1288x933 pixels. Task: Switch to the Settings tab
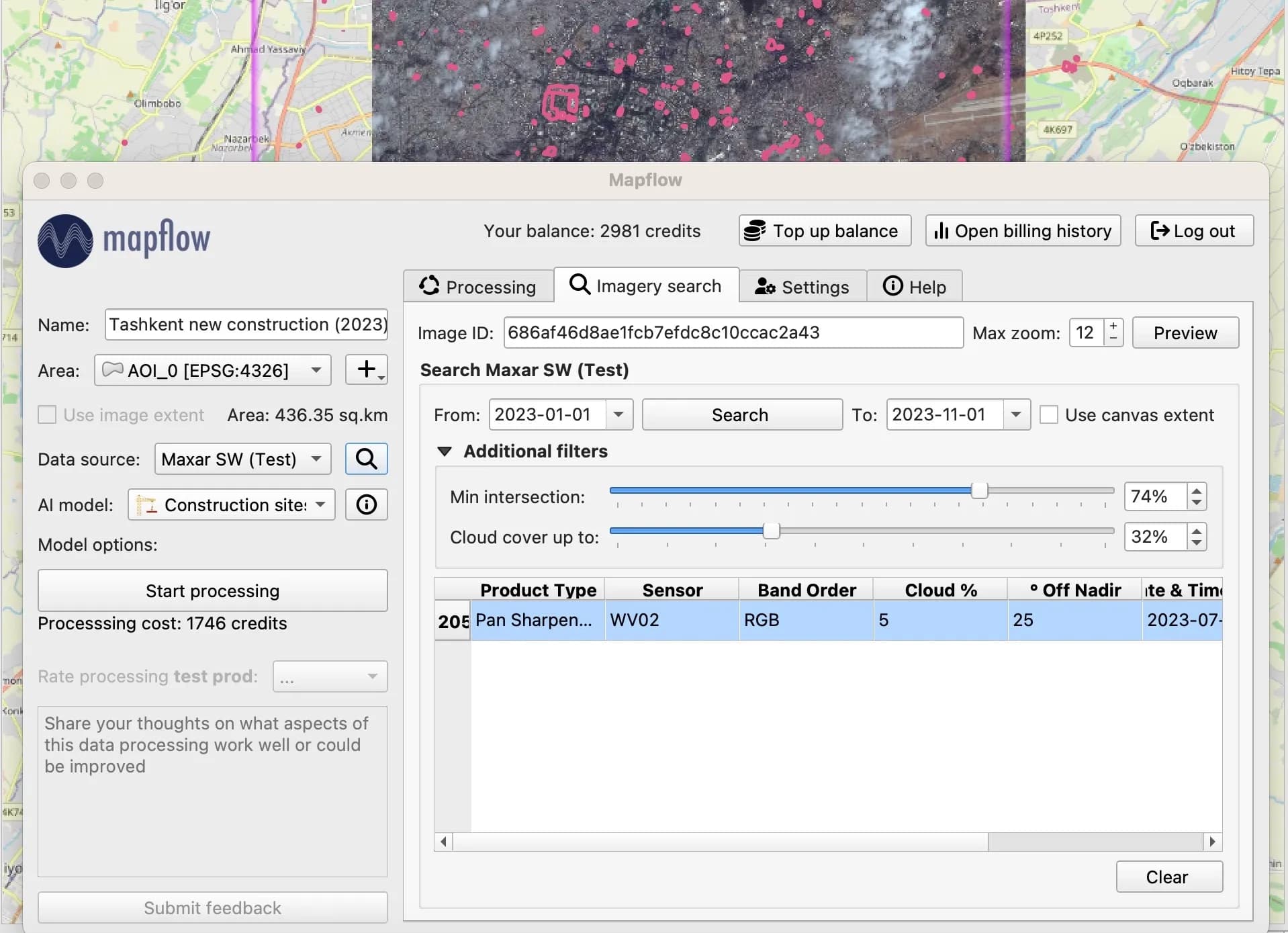(803, 285)
